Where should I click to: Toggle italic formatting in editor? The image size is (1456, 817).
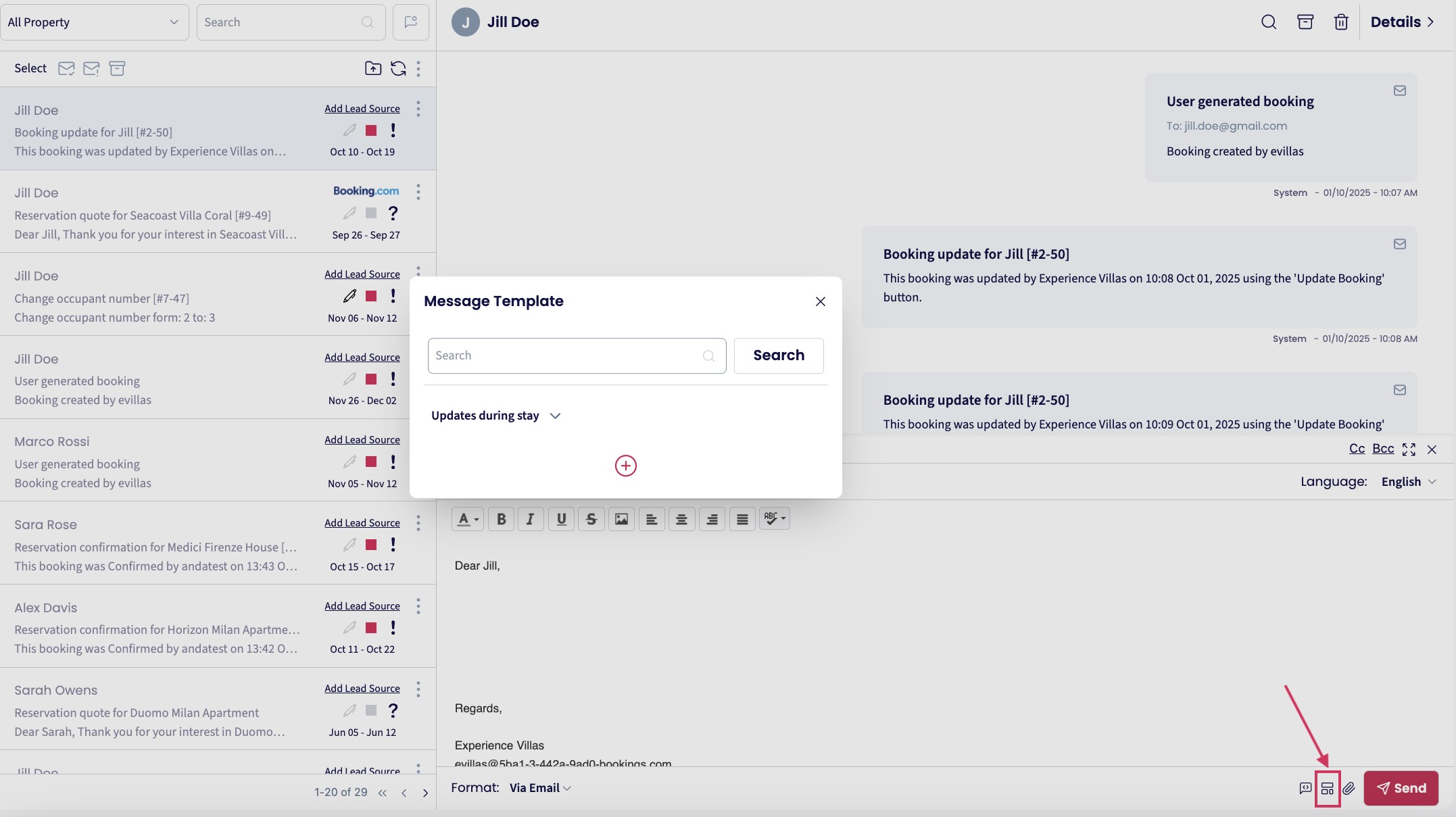click(531, 519)
